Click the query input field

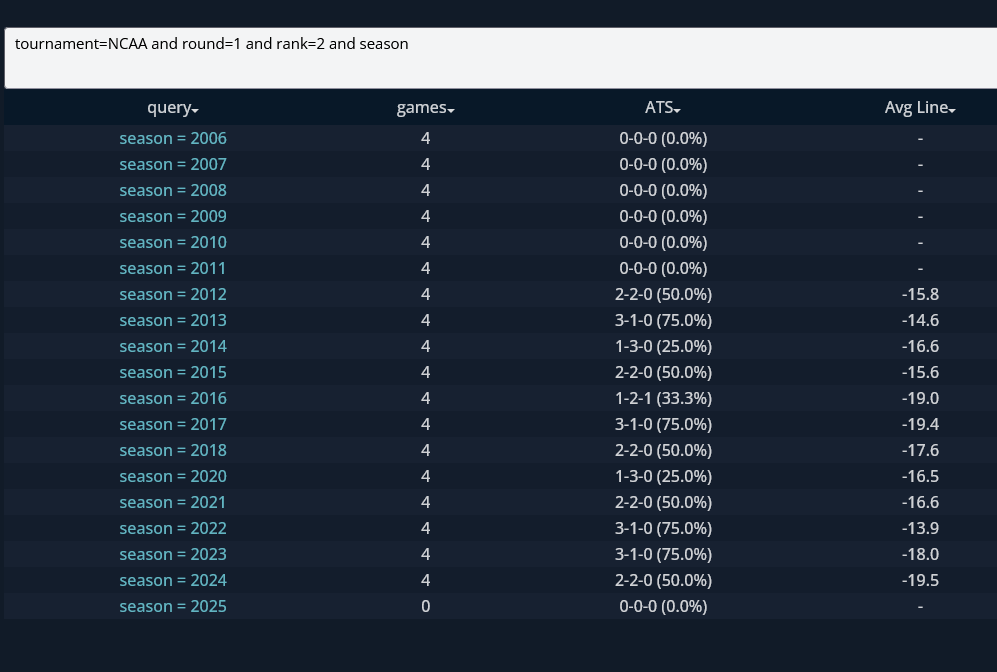point(500,58)
